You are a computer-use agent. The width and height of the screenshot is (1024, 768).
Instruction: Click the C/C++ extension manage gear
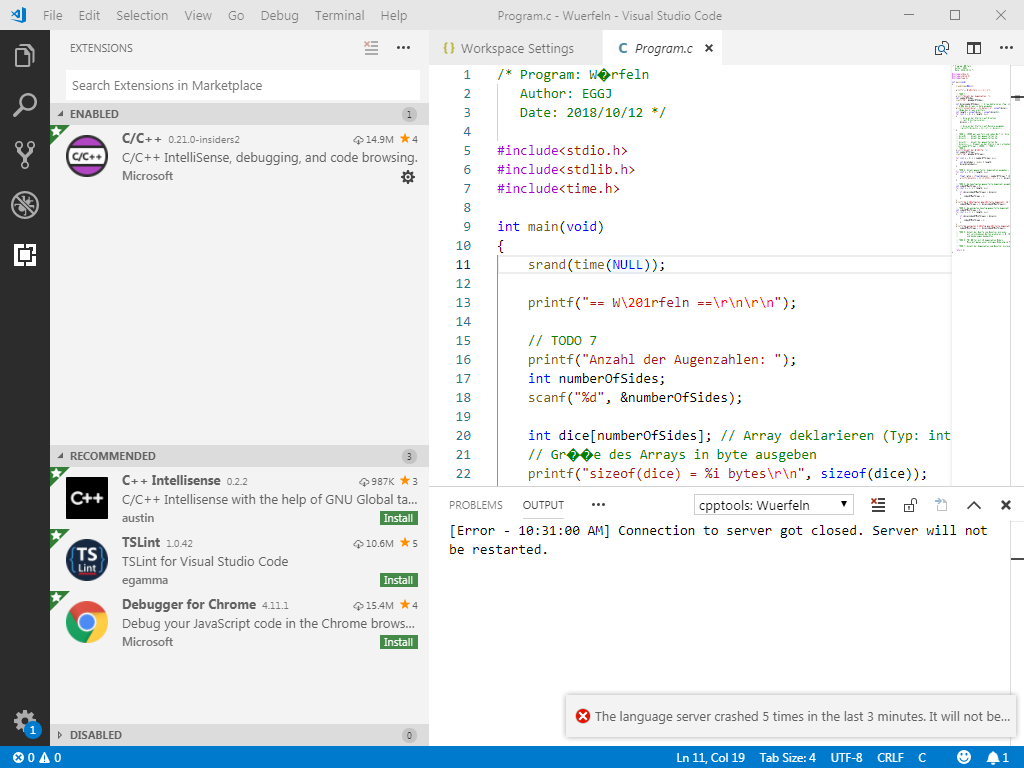(408, 177)
